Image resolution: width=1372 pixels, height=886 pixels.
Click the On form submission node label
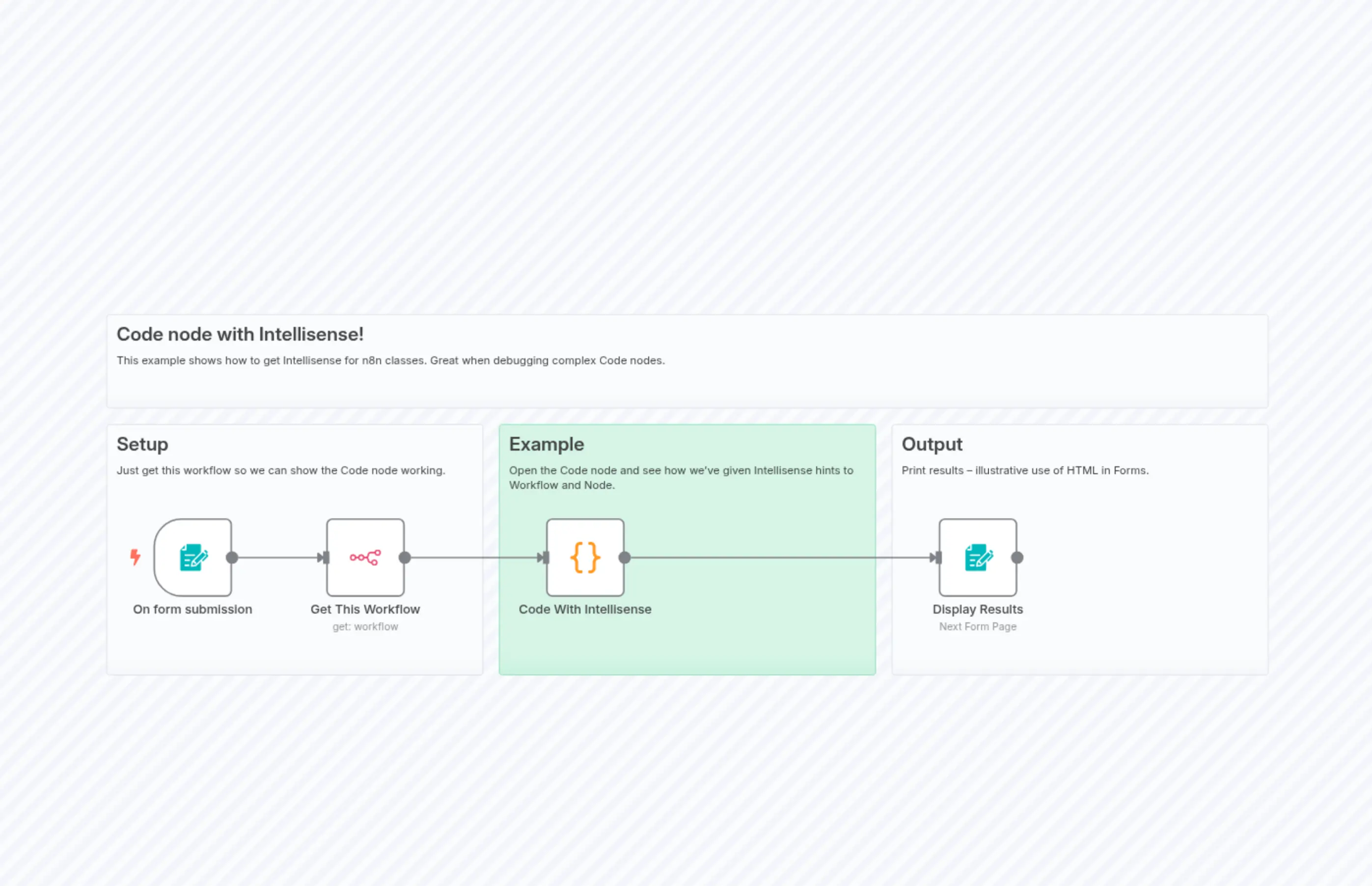coord(193,609)
